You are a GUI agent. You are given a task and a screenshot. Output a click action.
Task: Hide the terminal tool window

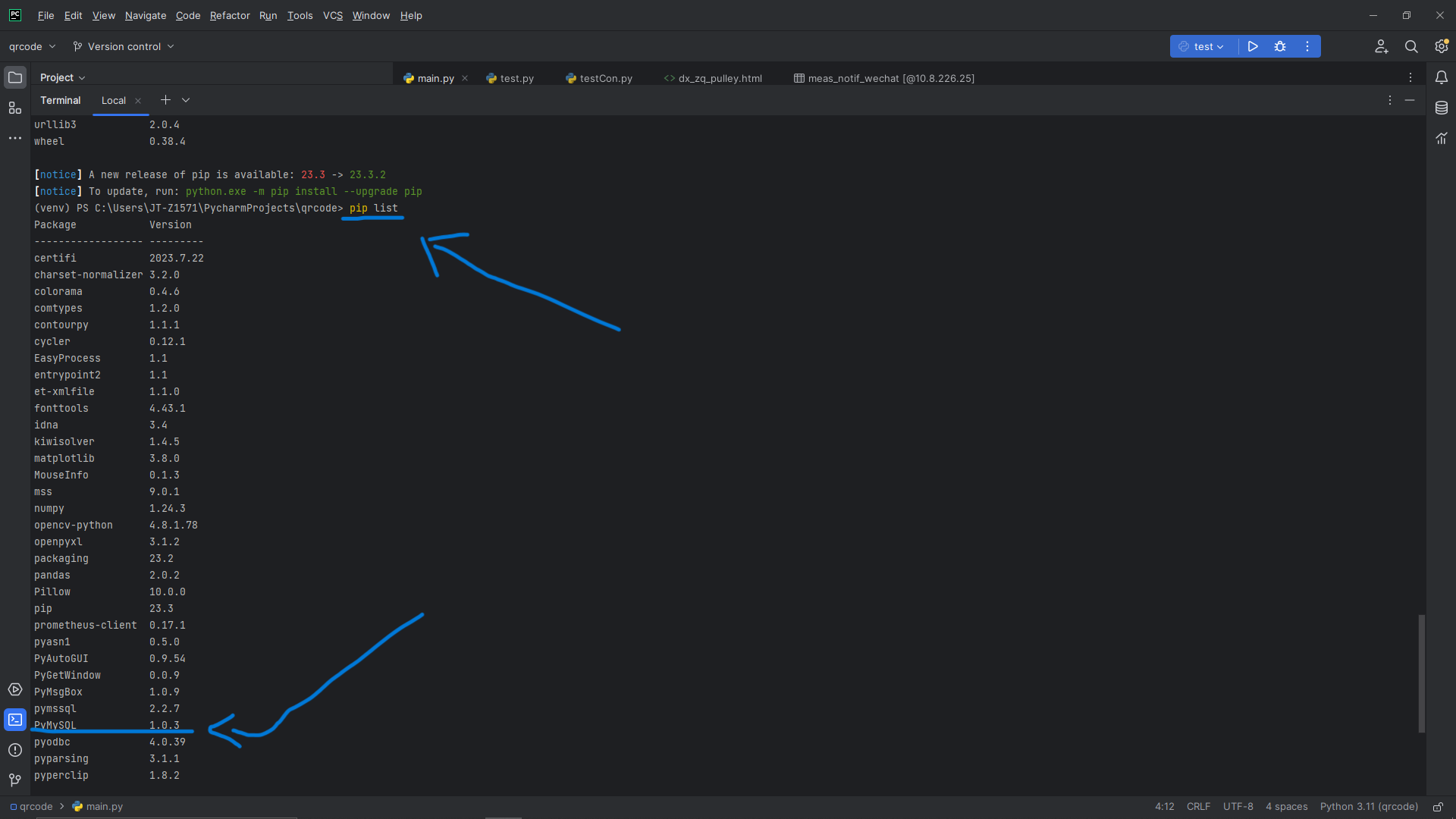click(1410, 100)
